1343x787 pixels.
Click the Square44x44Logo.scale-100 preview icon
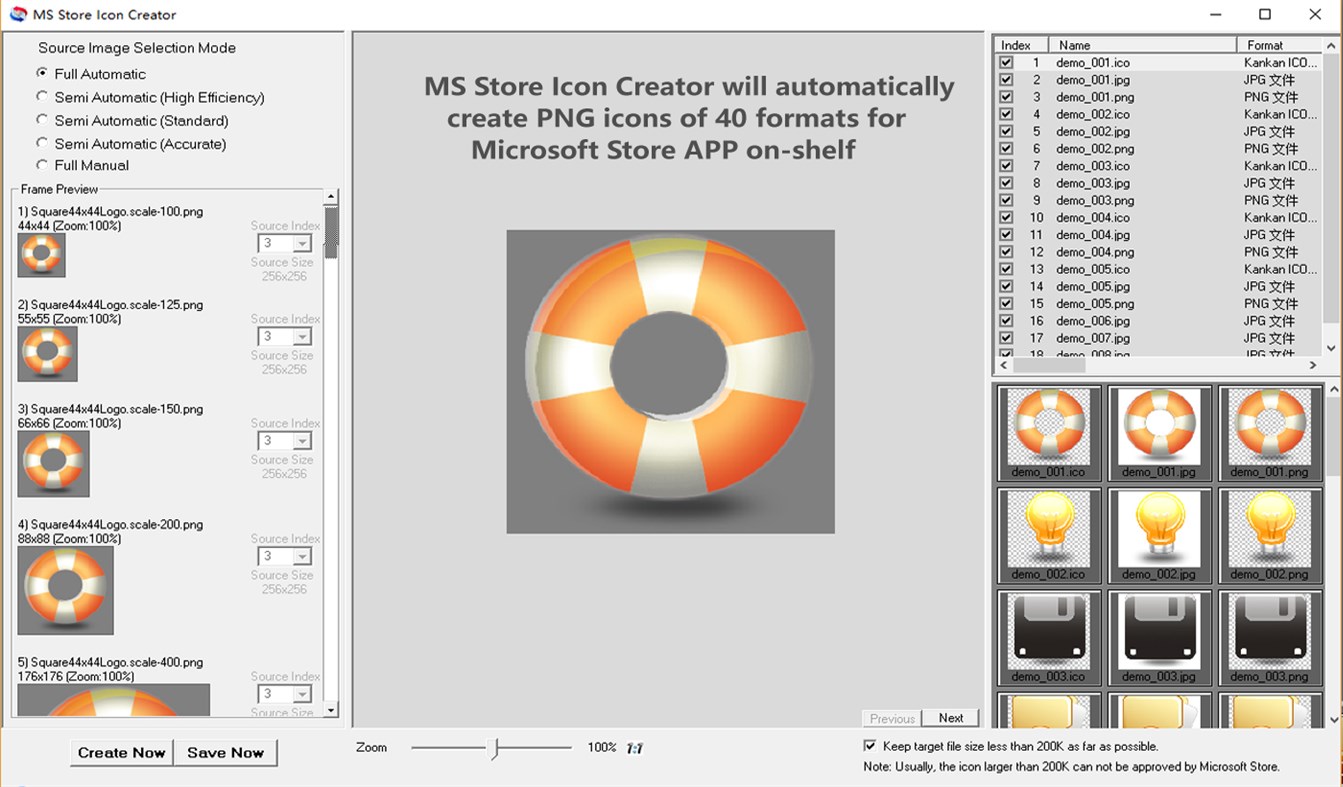click(41, 255)
